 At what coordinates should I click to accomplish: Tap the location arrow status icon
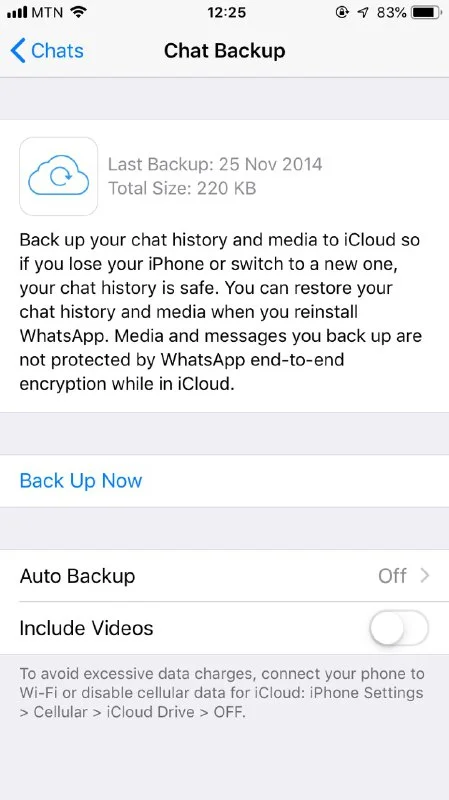(363, 13)
